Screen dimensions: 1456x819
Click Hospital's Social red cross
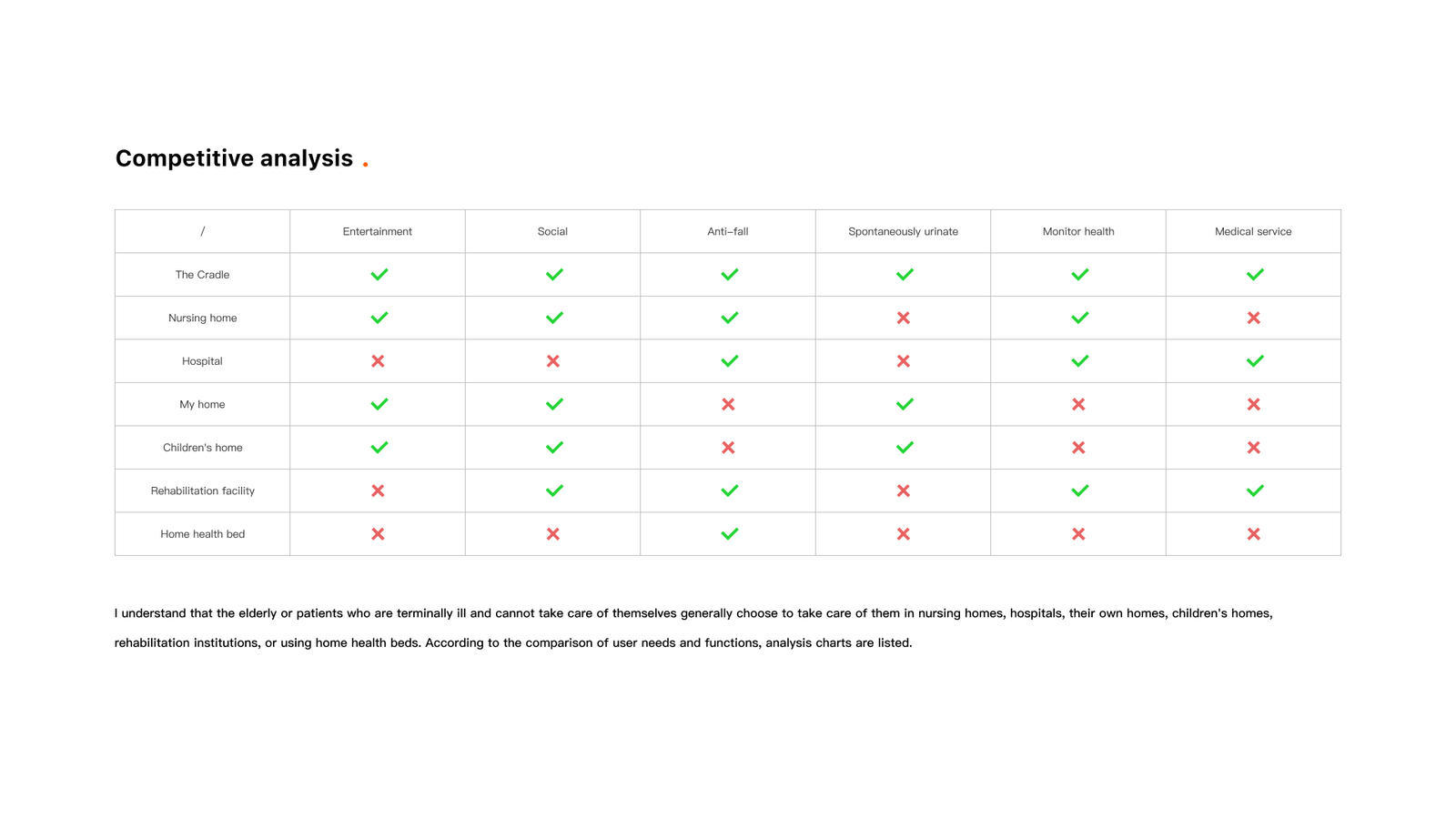(x=552, y=361)
